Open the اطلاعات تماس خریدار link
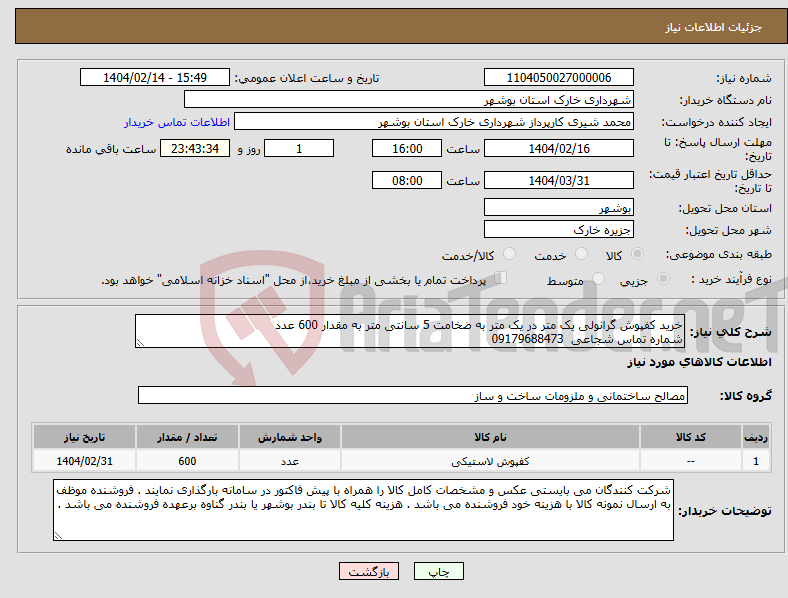 (177, 122)
